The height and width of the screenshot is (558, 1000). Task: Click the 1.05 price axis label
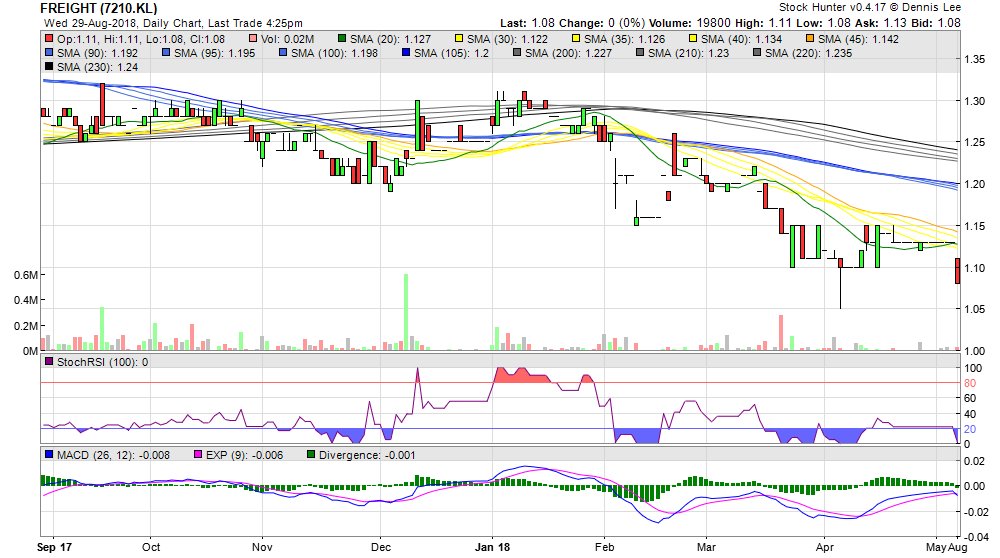(x=974, y=309)
